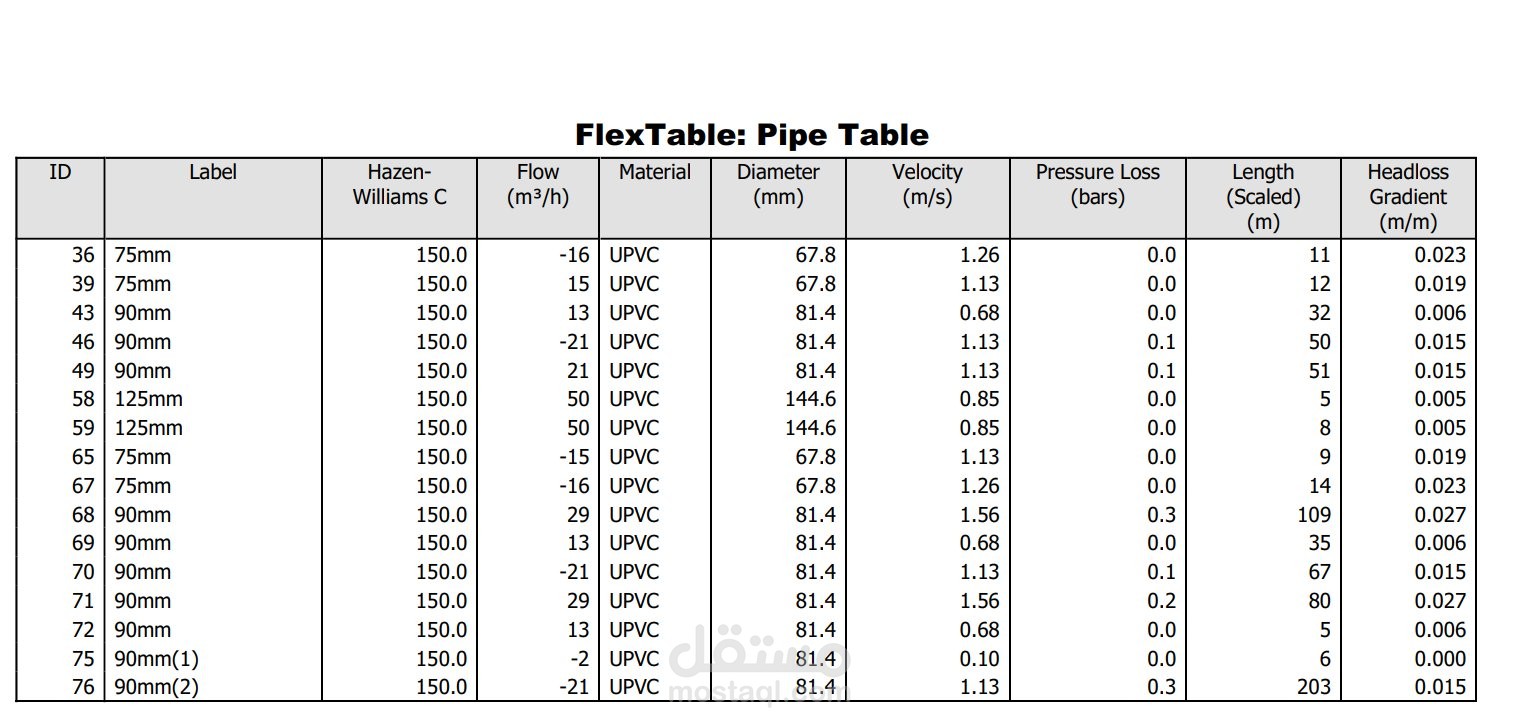Select the Label column header
Viewport: 1520px width, 722px height.
213,198
